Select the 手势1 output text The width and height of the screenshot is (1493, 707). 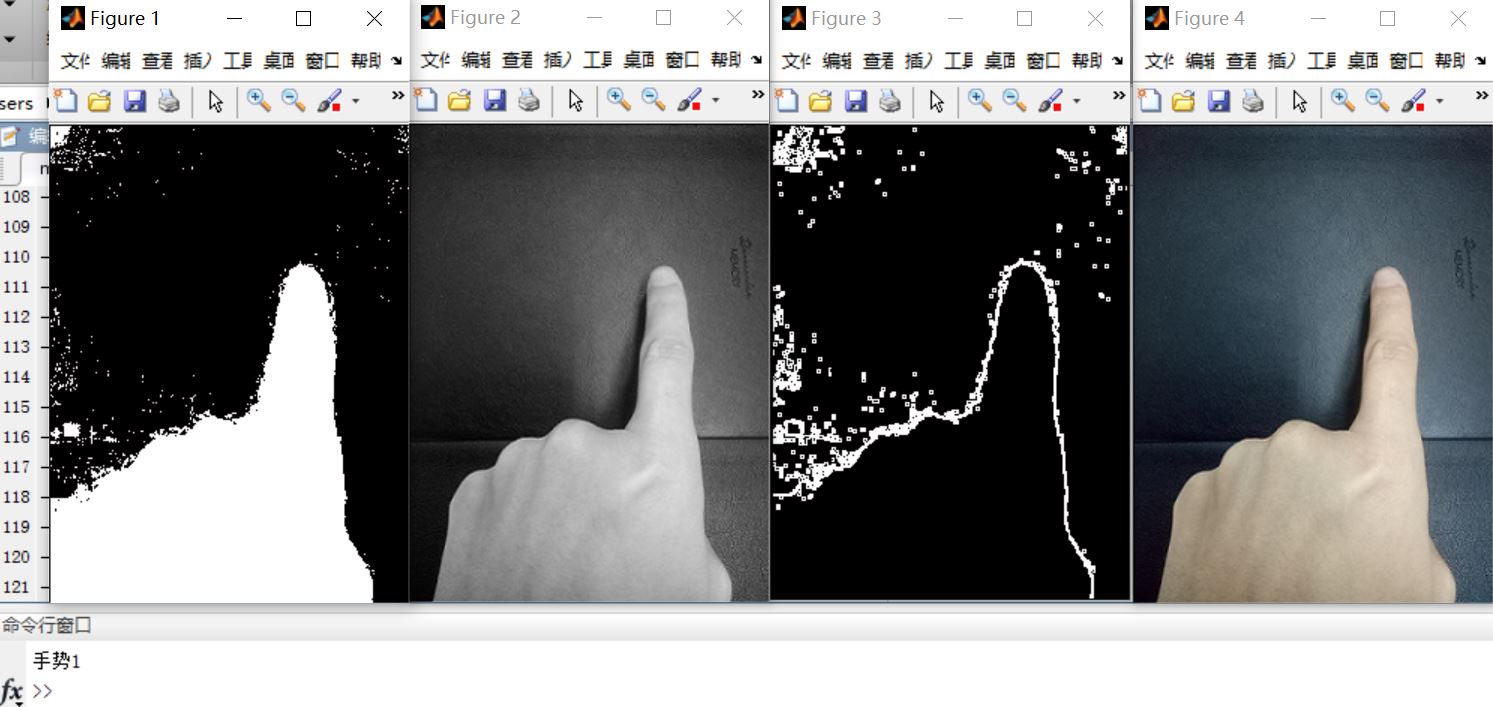[57, 661]
